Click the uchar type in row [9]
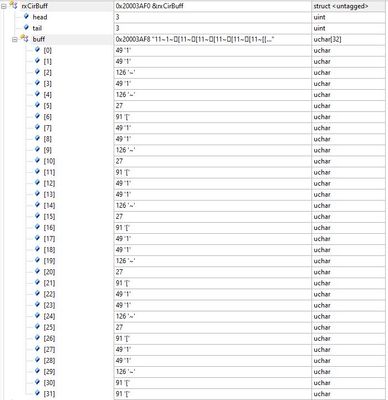This screenshot has height=400, width=388. tap(322, 150)
